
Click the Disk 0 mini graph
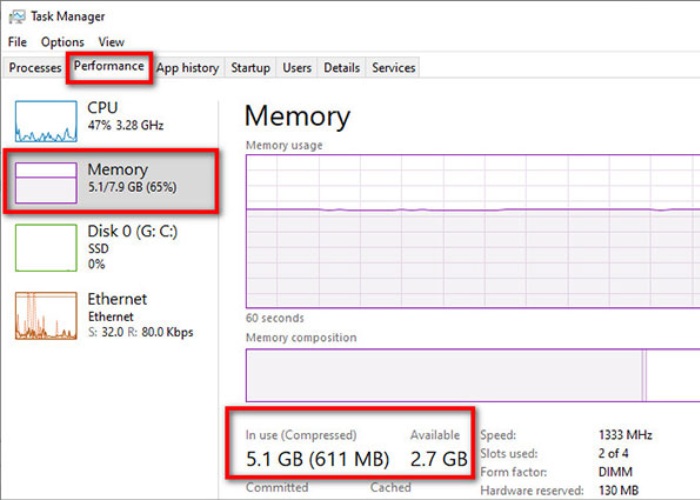click(x=45, y=248)
